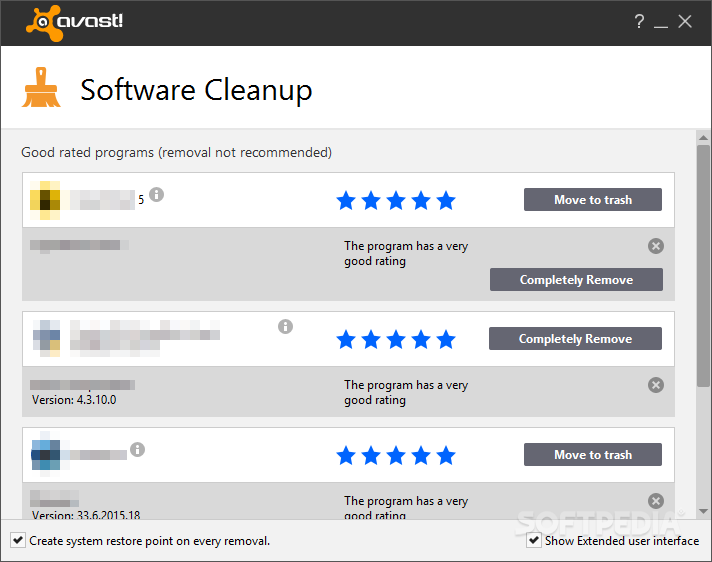This screenshot has height=562, width=712.
Task: Minimize the Software Cleanup window
Action: (x=661, y=26)
